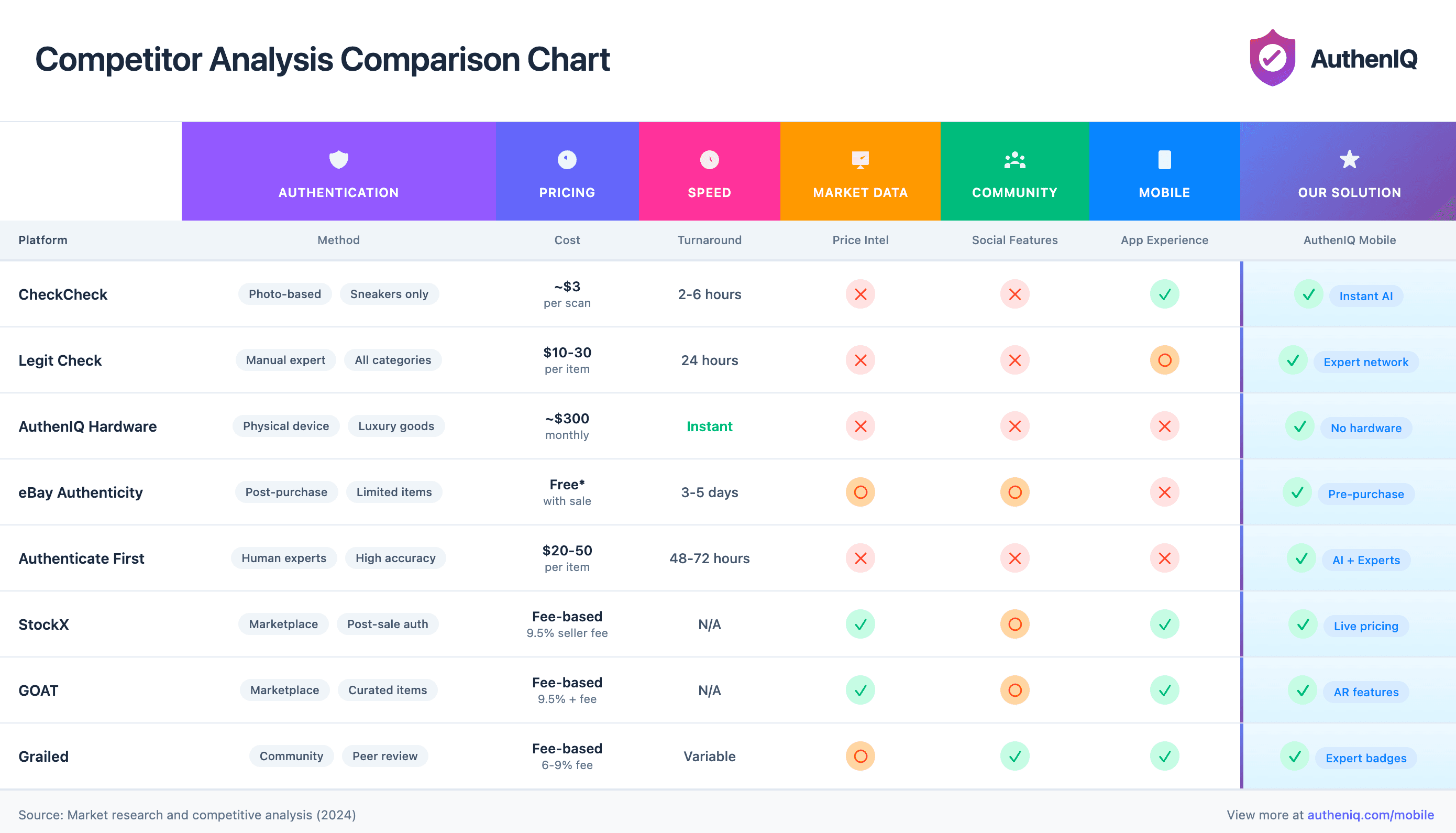Click the clock icon above Speed
The width and height of the screenshot is (1456, 833).
click(x=709, y=160)
